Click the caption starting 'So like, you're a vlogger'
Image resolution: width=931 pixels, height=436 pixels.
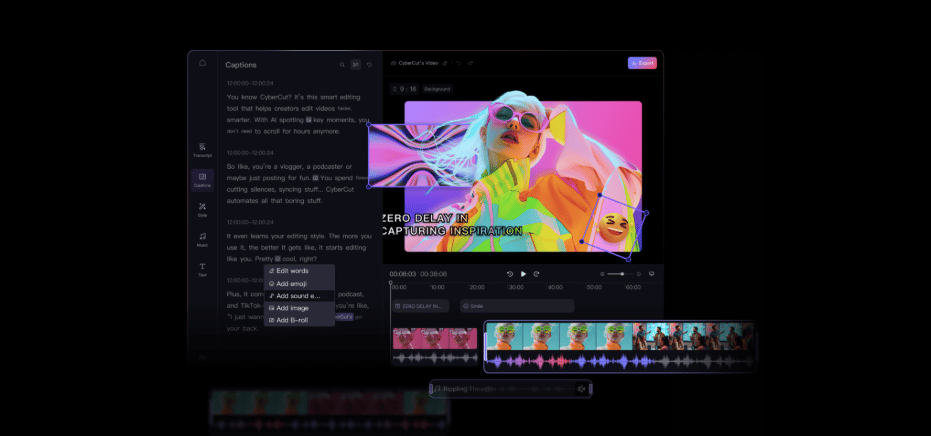pyautogui.click(x=299, y=184)
